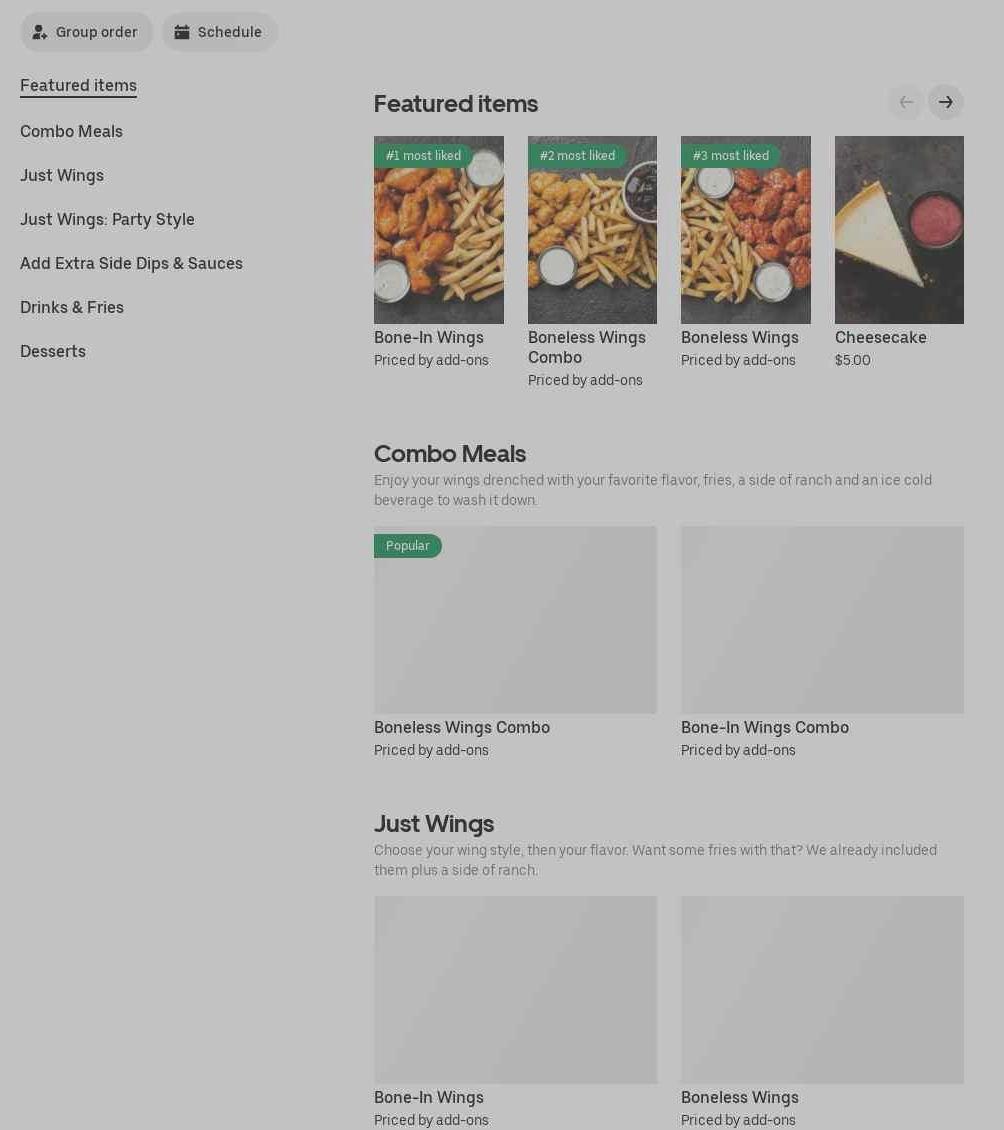Select Bone-In Wings under Just Wings section
Screen dimensions: 1004x1130
click(515, 1011)
